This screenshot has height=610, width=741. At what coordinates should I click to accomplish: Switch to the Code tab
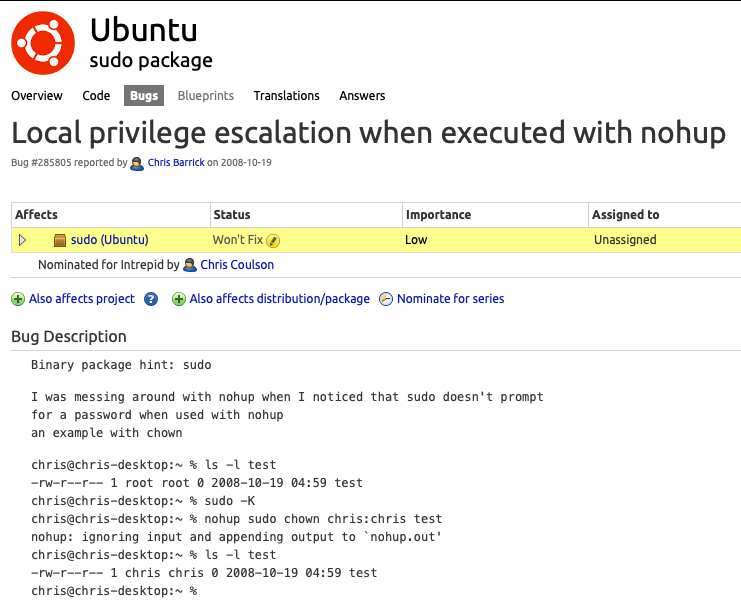pos(96,95)
